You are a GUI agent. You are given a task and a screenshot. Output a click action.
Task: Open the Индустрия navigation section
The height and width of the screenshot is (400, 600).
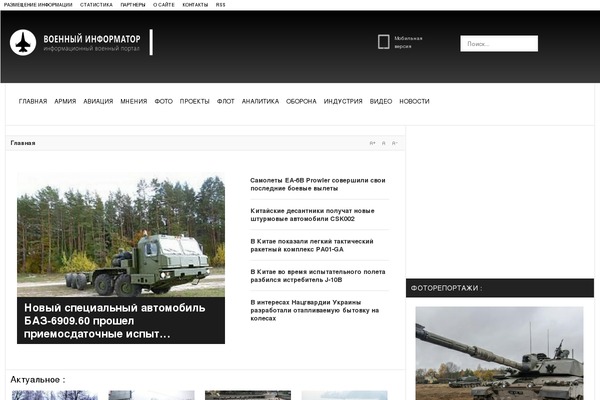343,101
